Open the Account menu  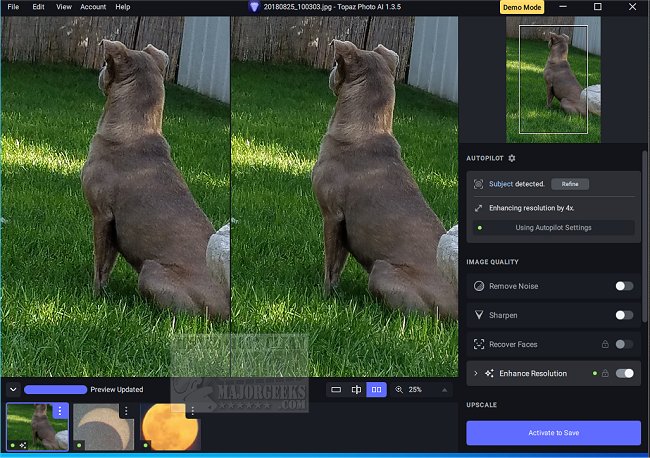pos(93,7)
